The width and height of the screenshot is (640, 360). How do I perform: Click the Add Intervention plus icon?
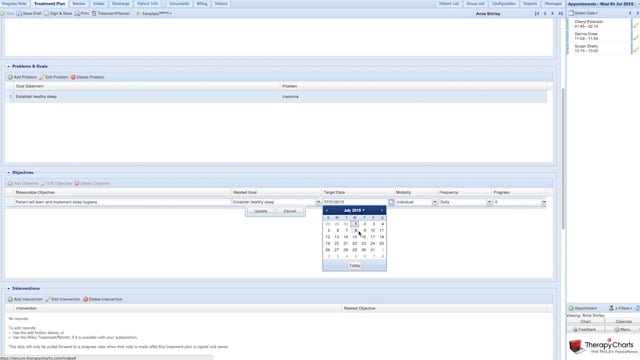click(x=10, y=299)
